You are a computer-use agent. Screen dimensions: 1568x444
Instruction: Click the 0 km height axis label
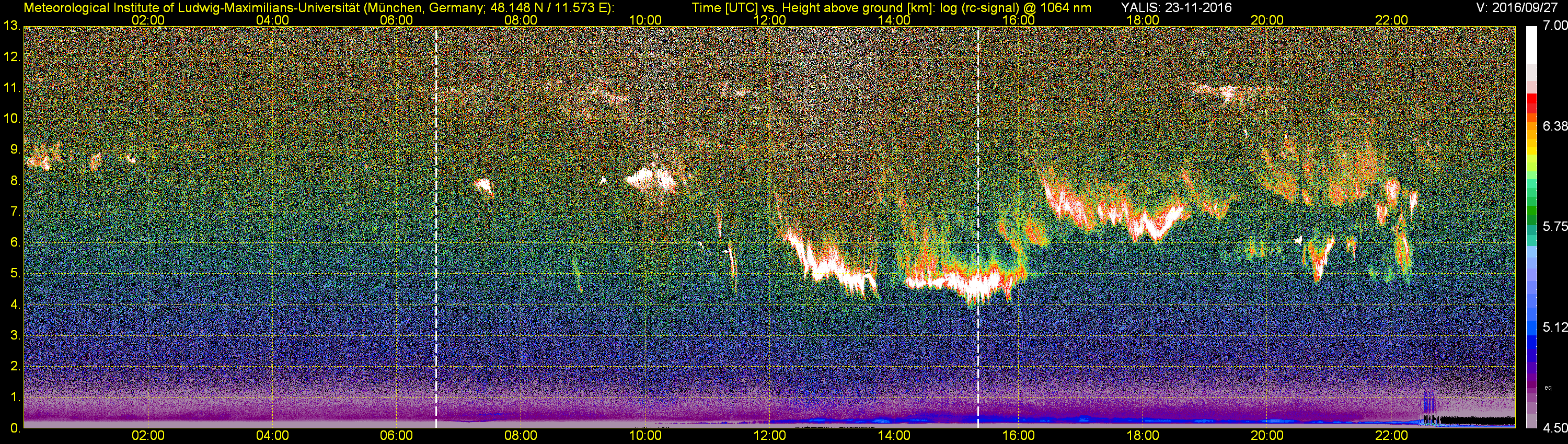[x=15, y=428]
